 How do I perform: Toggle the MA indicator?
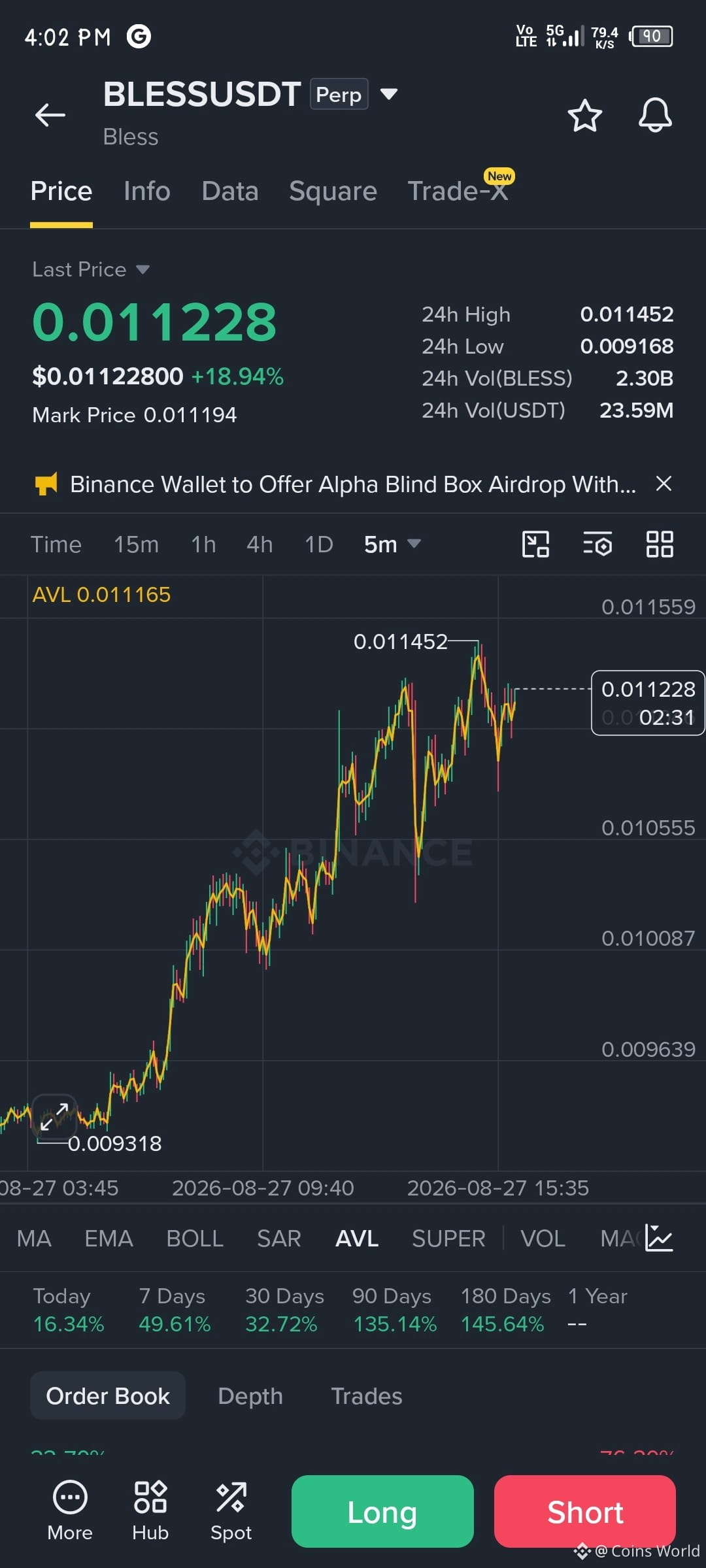point(34,1239)
